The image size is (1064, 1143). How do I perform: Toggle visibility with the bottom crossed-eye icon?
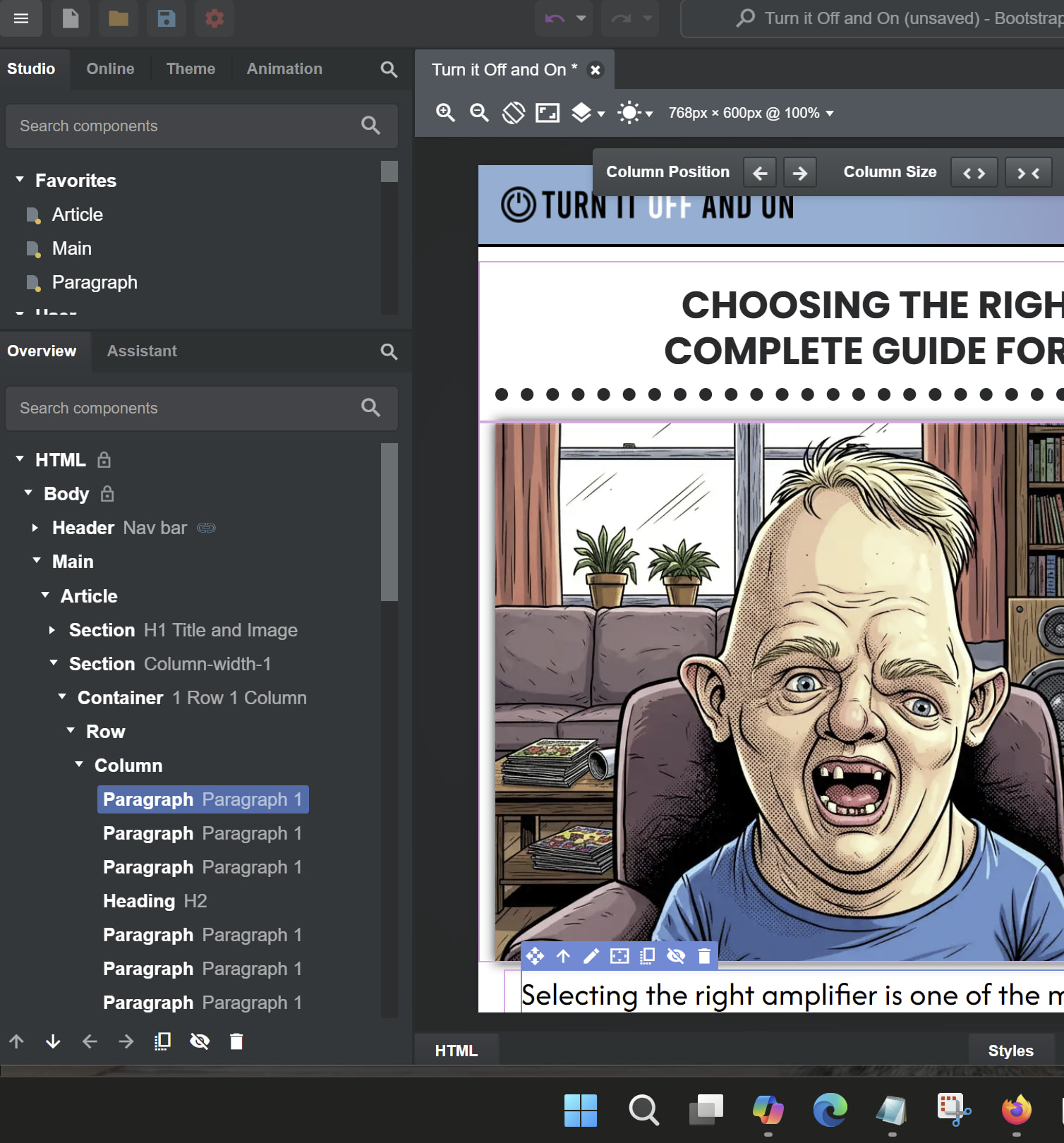pyautogui.click(x=200, y=1041)
